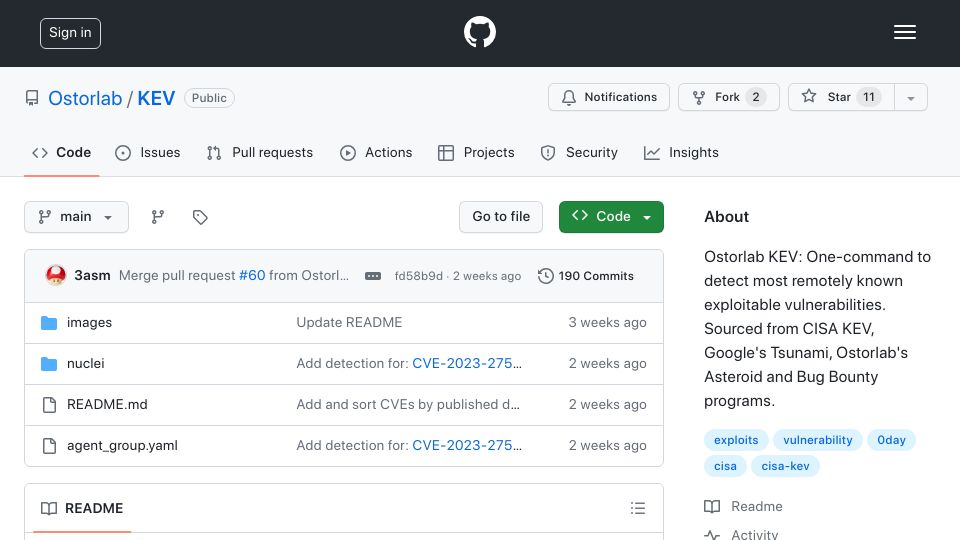Click the vulnerability topic tag
The image size is (960, 540).
(x=818, y=440)
